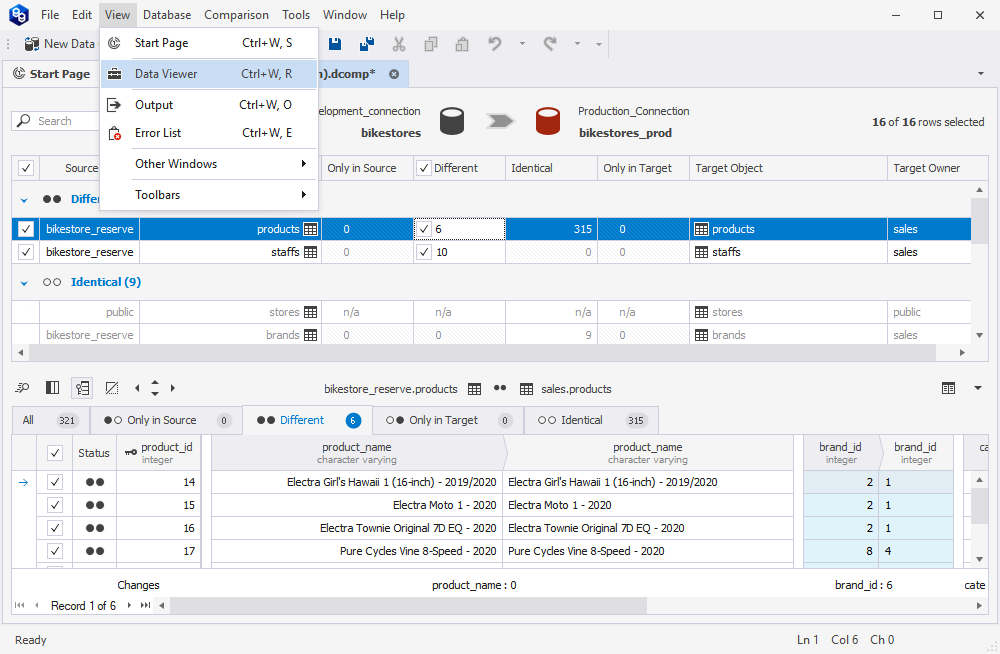Click the New Data Comparison toolbar icon
The height and width of the screenshot is (654, 1000).
[31, 44]
